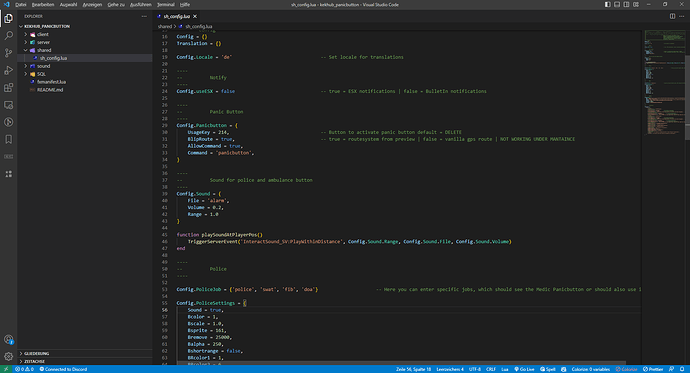Viewport: 690px width, 373px height.
Task: Open the Terminal menu
Action: click(165, 4)
